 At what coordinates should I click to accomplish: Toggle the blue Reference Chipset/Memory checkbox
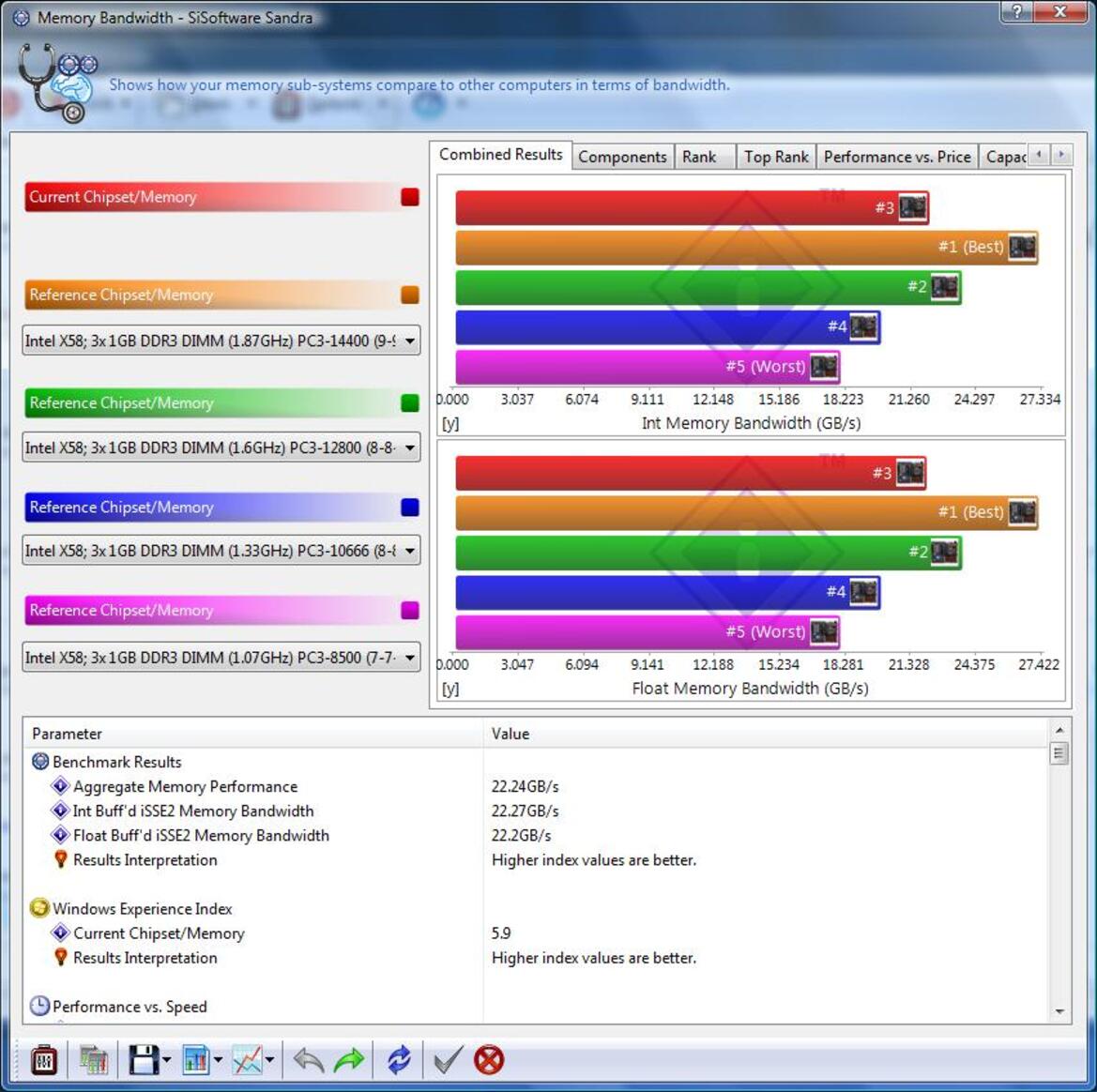(x=410, y=508)
